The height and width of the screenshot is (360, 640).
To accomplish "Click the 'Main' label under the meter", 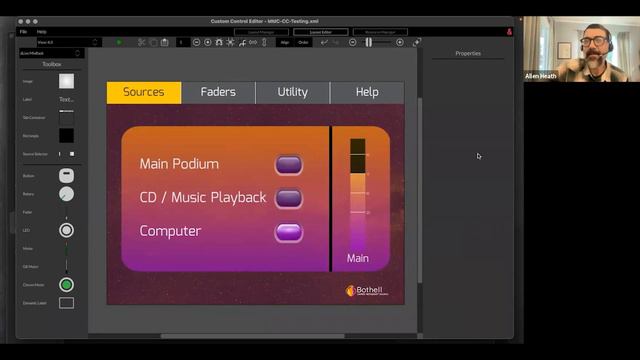I will 358,258.
